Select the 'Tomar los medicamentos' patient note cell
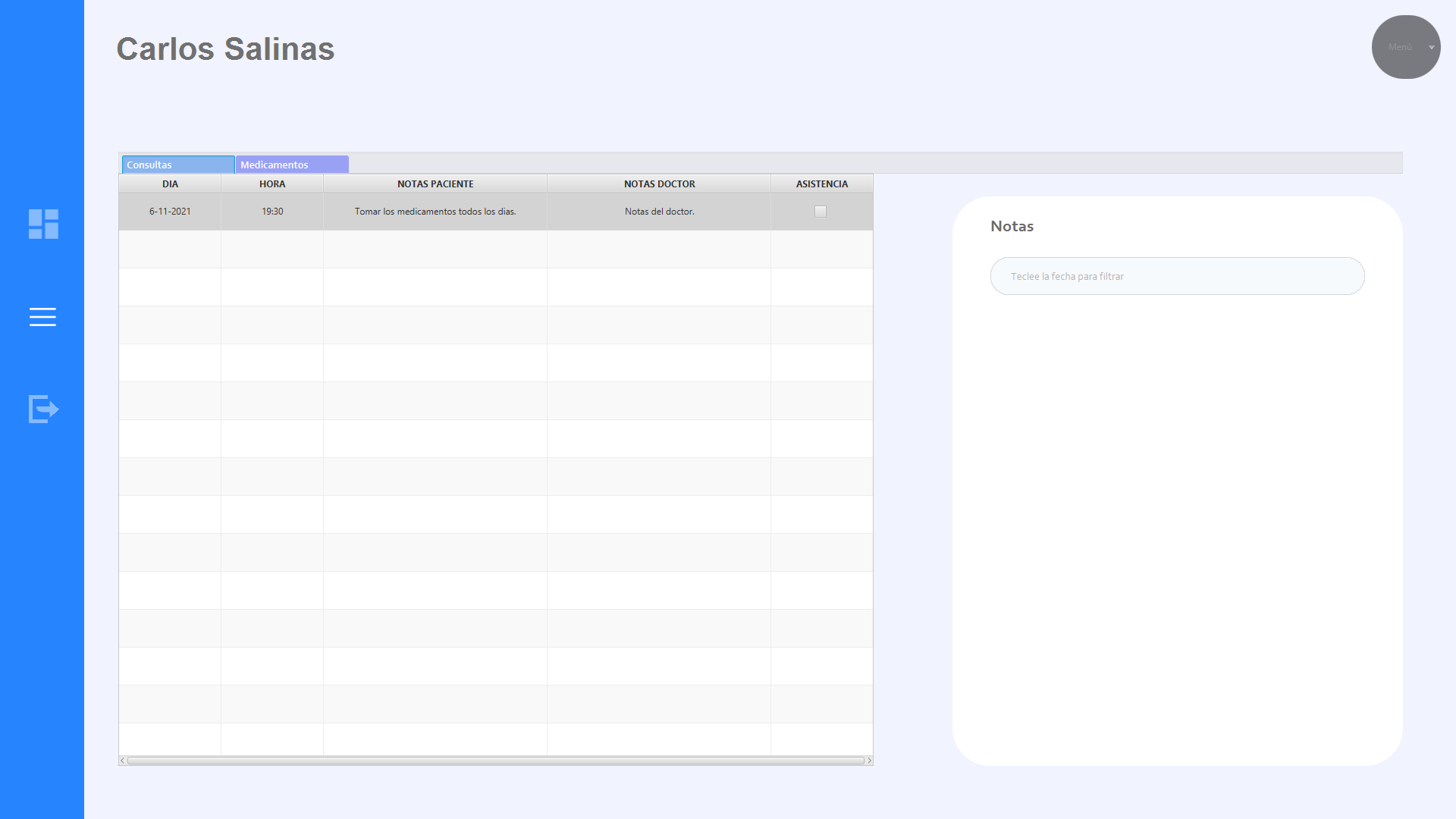This screenshot has height=819, width=1456. click(x=435, y=212)
